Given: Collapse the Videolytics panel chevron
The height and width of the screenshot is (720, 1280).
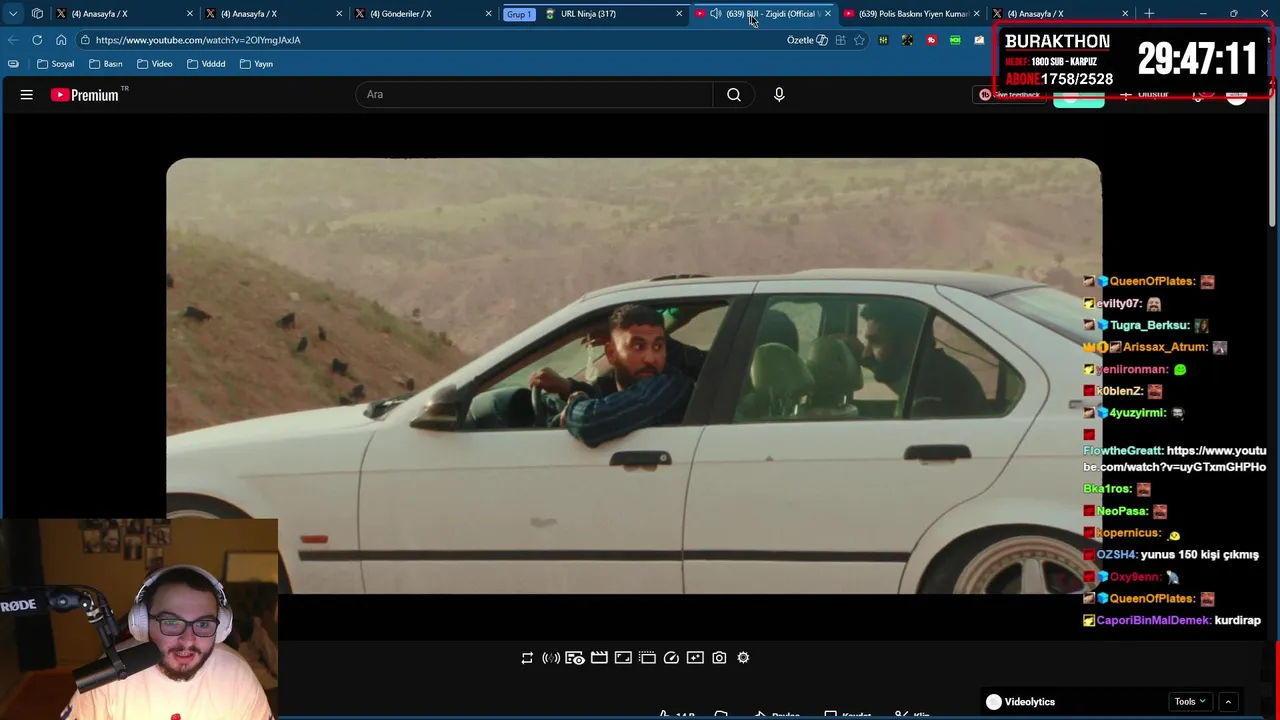Looking at the screenshot, I should pyautogui.click(x=1228, y=702).
